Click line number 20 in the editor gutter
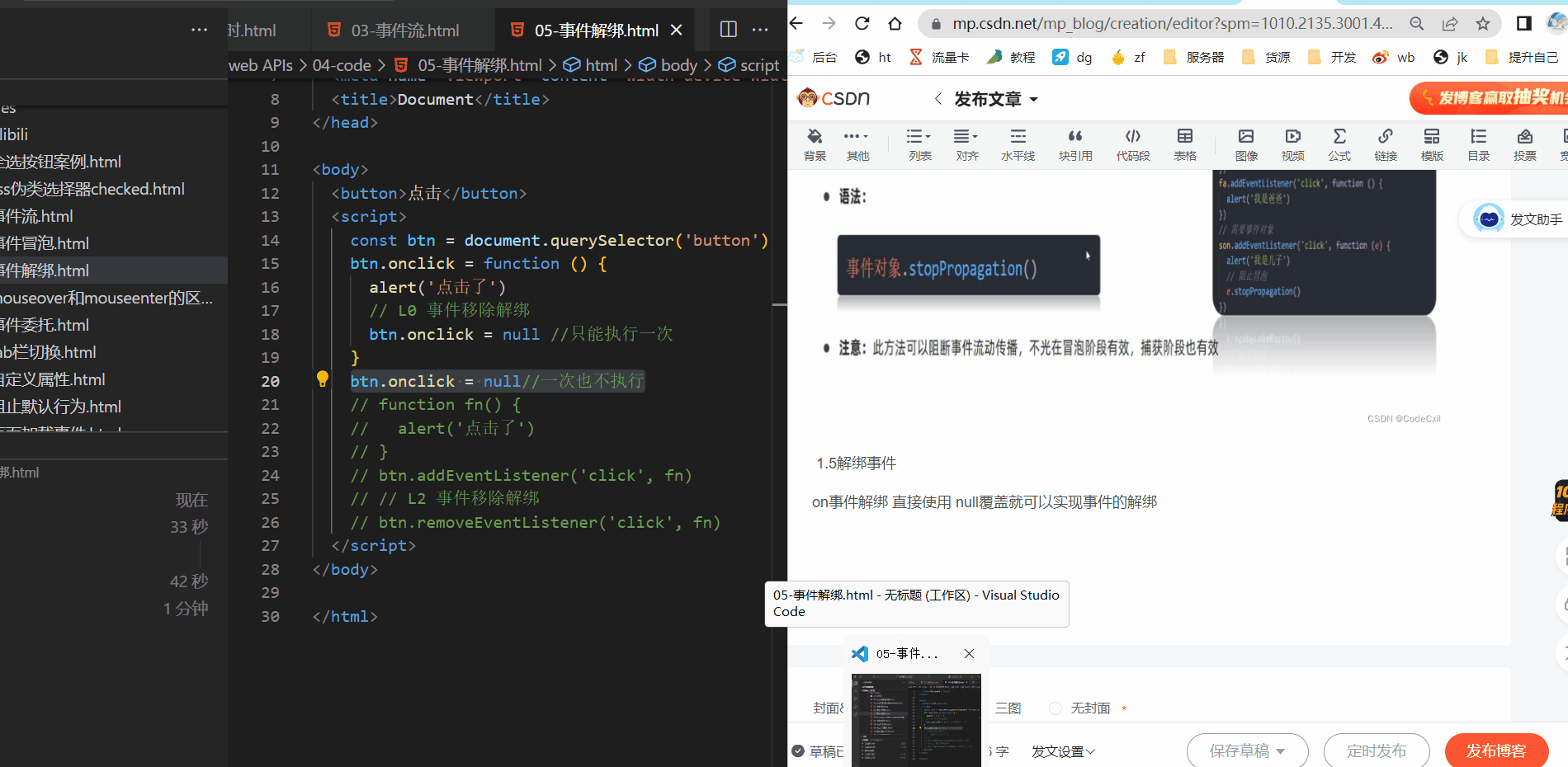The width and height of the screenshot is (1568, 767). point(270,381)
